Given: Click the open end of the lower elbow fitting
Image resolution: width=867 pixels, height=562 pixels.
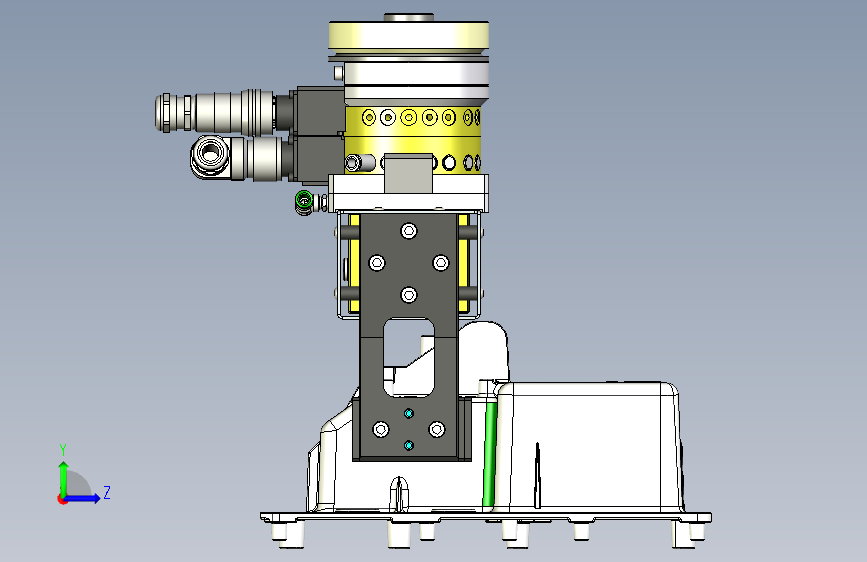Looking at the screenshot, I should 210,151.
